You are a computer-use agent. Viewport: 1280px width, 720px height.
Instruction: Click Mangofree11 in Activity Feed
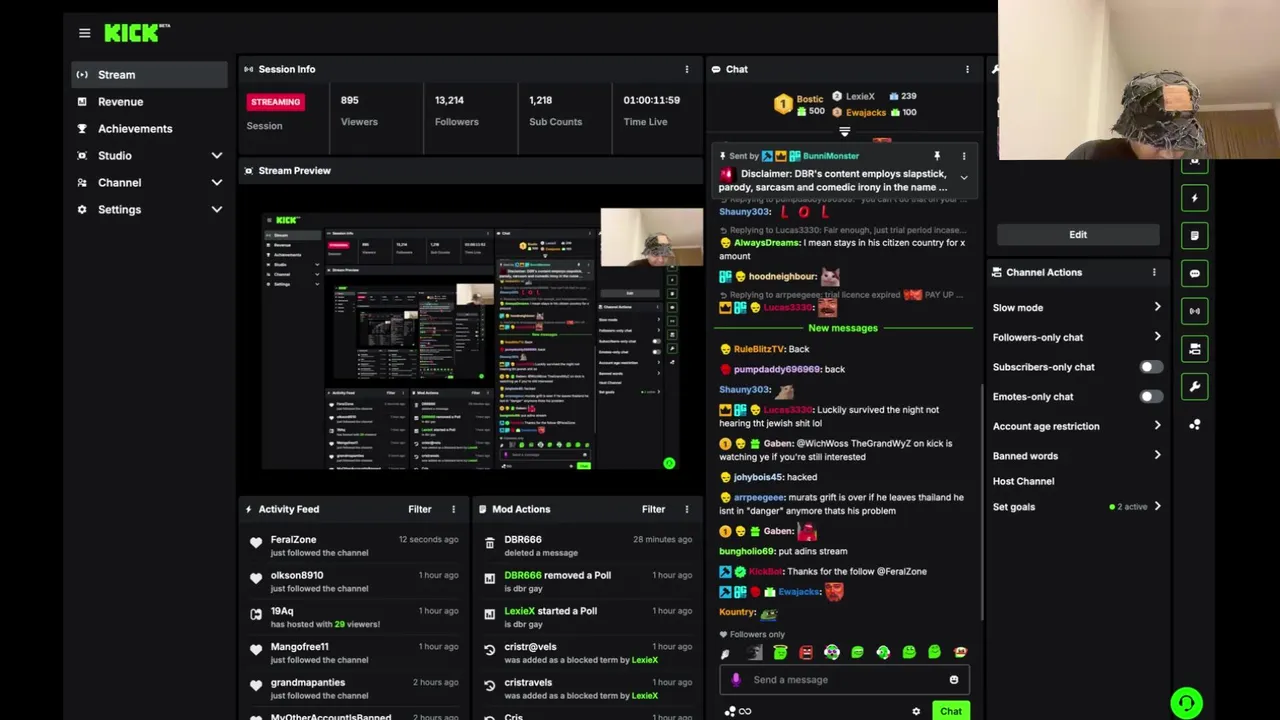(299, 647)
